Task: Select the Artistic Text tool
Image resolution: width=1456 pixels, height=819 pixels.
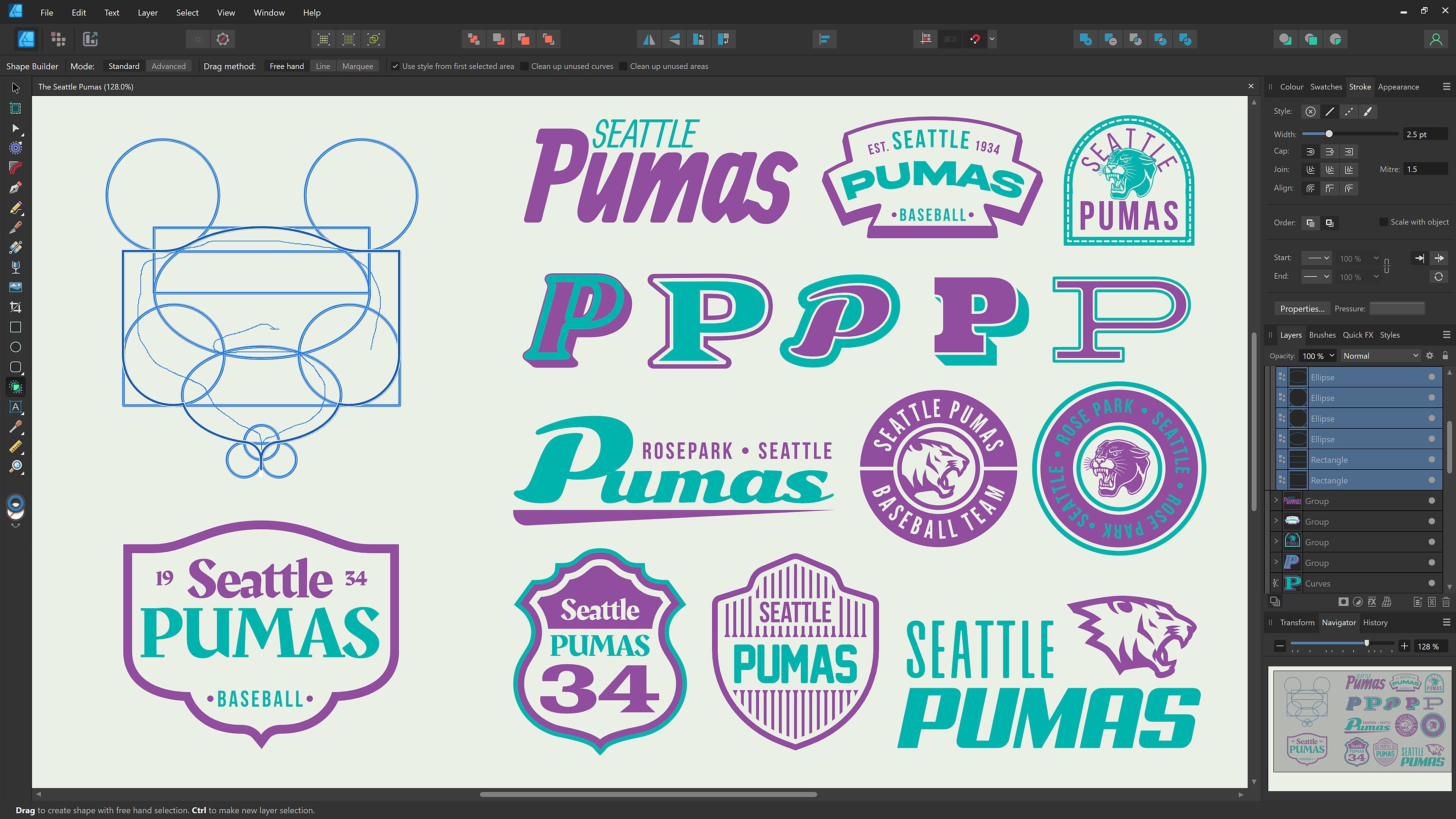Action: pyautogui.click(x=16, y=407)
